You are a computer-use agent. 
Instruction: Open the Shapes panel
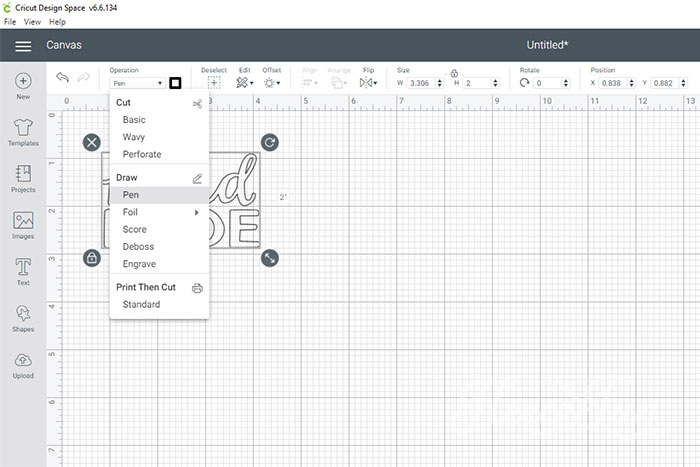point(23,319)
